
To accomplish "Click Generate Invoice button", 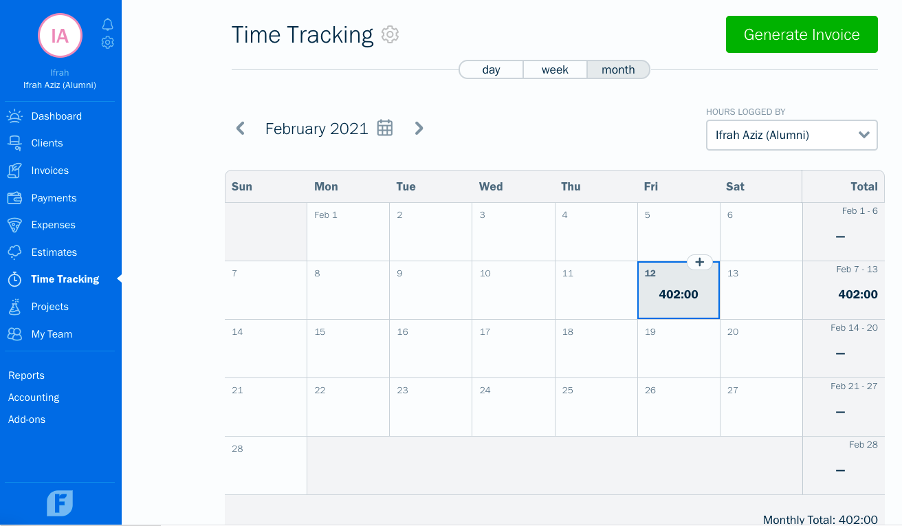I will (801, 35).
